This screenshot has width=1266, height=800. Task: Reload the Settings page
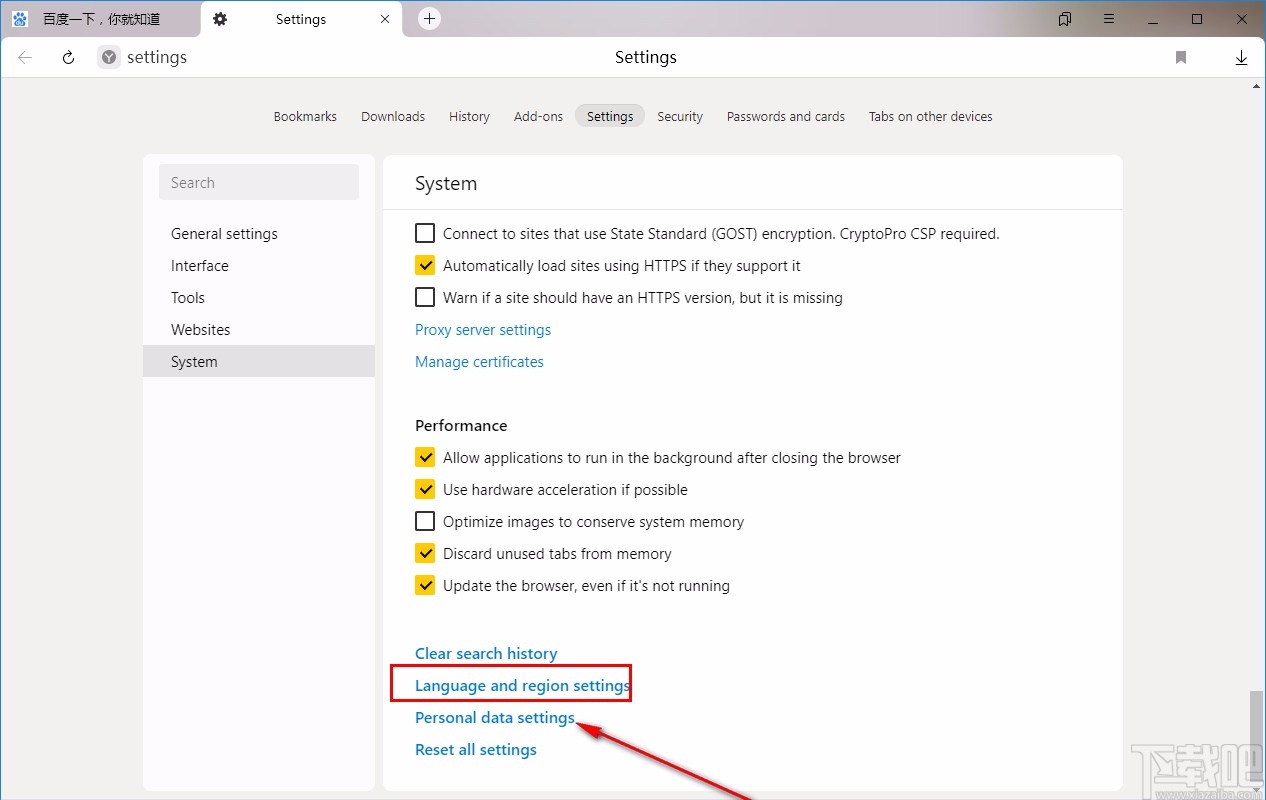click(x=67, y=57)
